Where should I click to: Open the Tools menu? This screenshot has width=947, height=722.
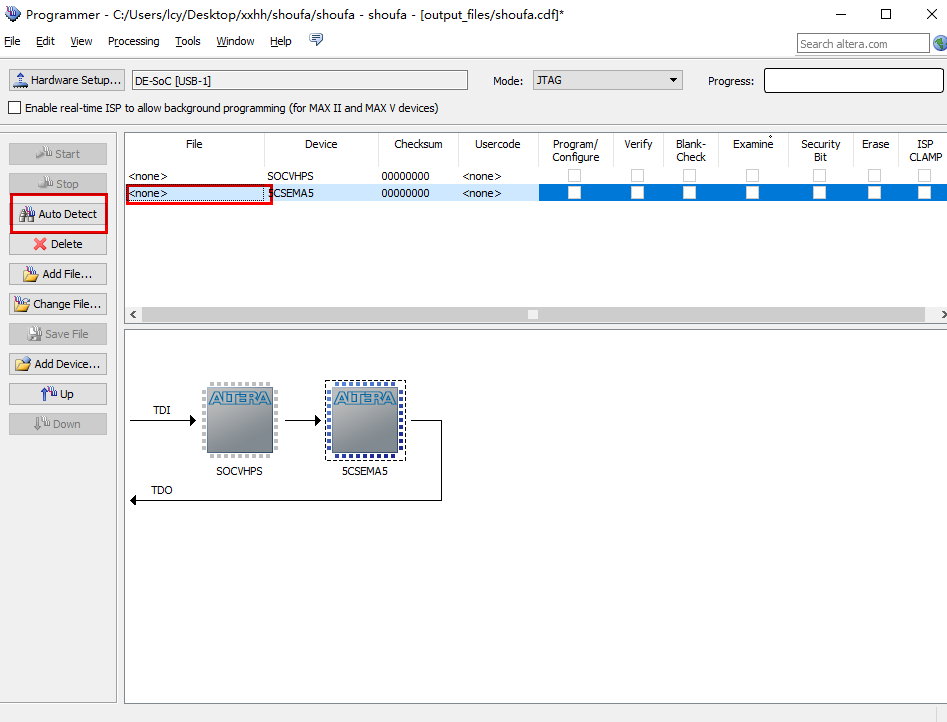pyautogui.click(x=188, y=41)
